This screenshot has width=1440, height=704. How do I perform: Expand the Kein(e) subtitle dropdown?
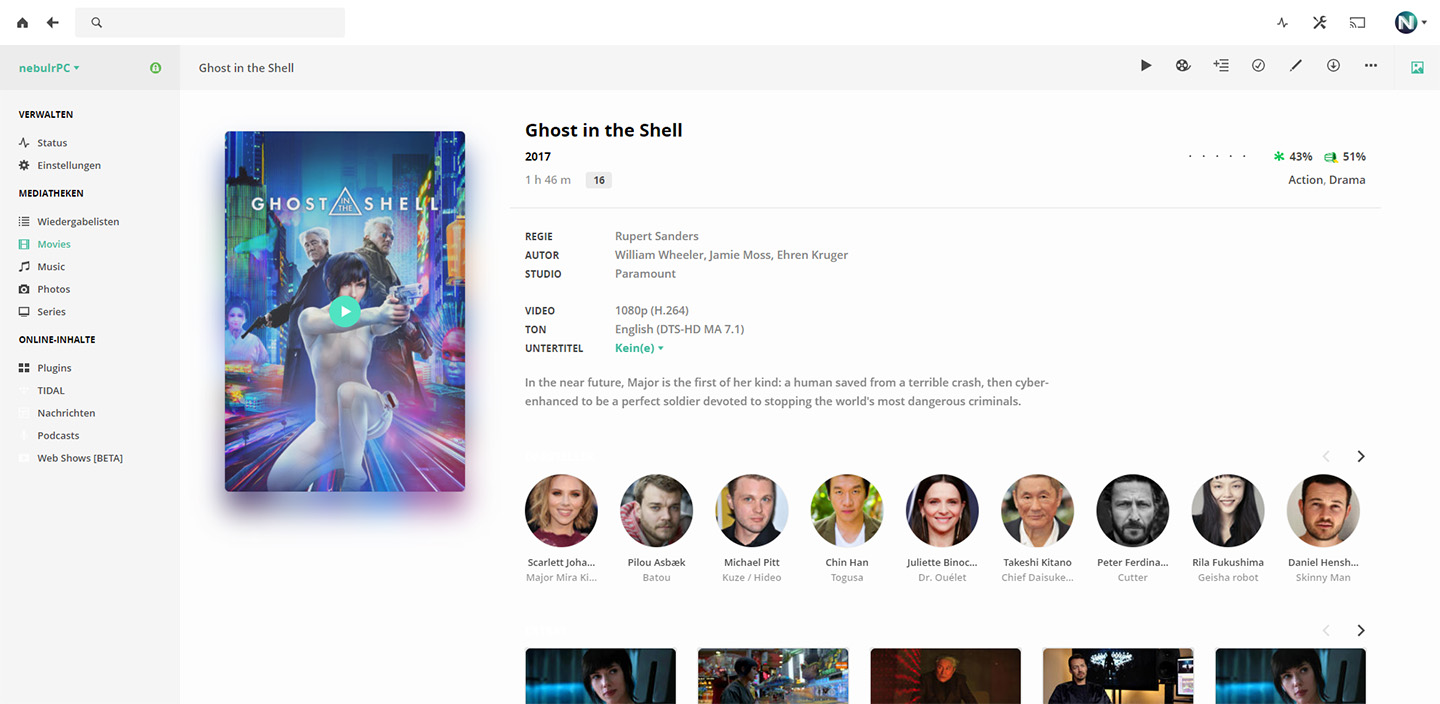(x=640, y=348)
